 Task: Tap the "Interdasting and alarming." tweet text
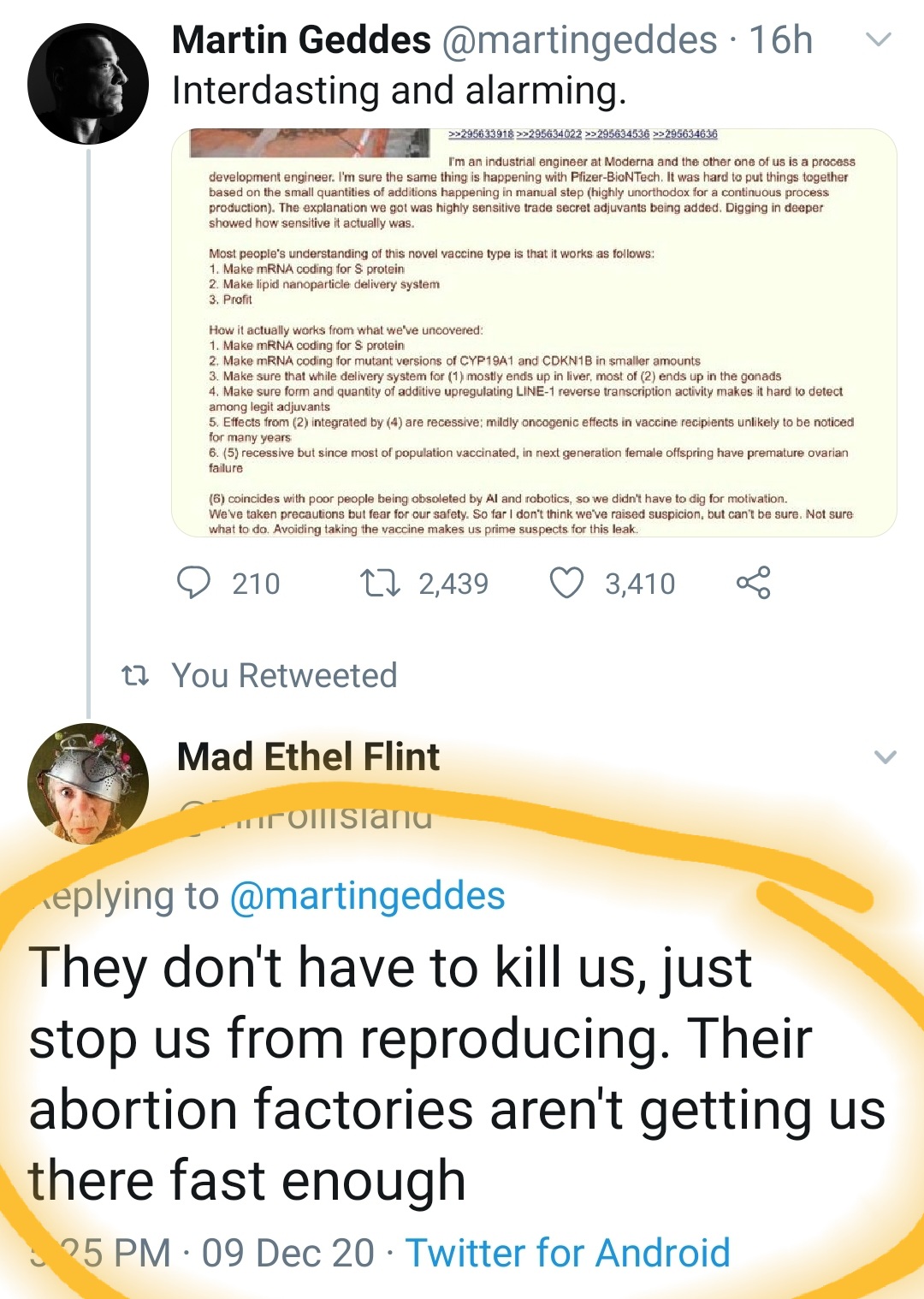[x=399, y=91]
